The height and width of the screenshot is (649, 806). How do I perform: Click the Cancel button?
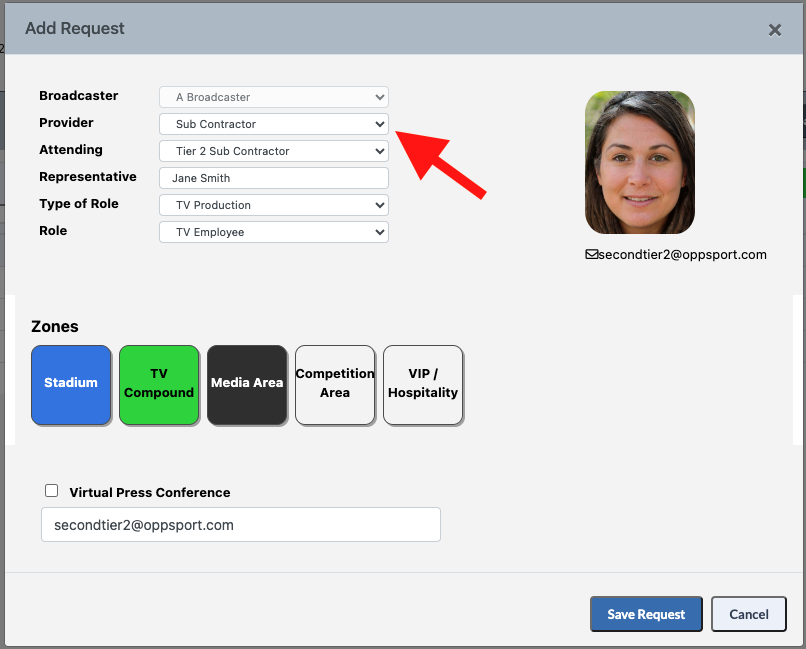click(748, 614)
